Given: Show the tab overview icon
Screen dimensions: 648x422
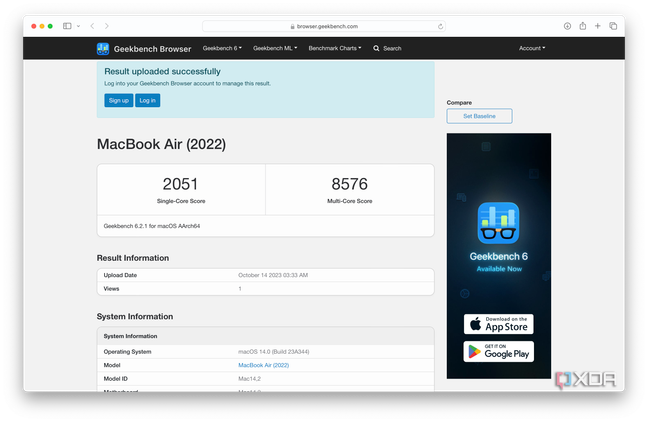Looking at the screenshot, I should 613,26.
